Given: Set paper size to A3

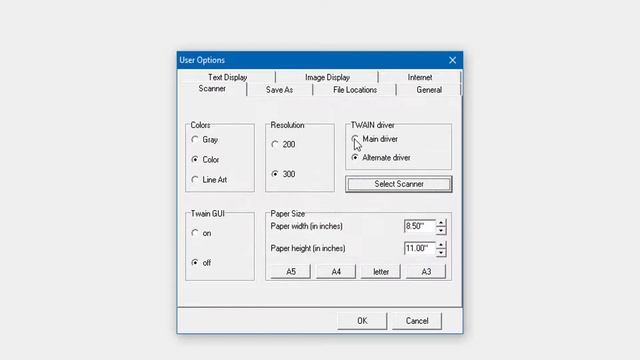Looking at the screenshot, I should (x=426, y=272).
